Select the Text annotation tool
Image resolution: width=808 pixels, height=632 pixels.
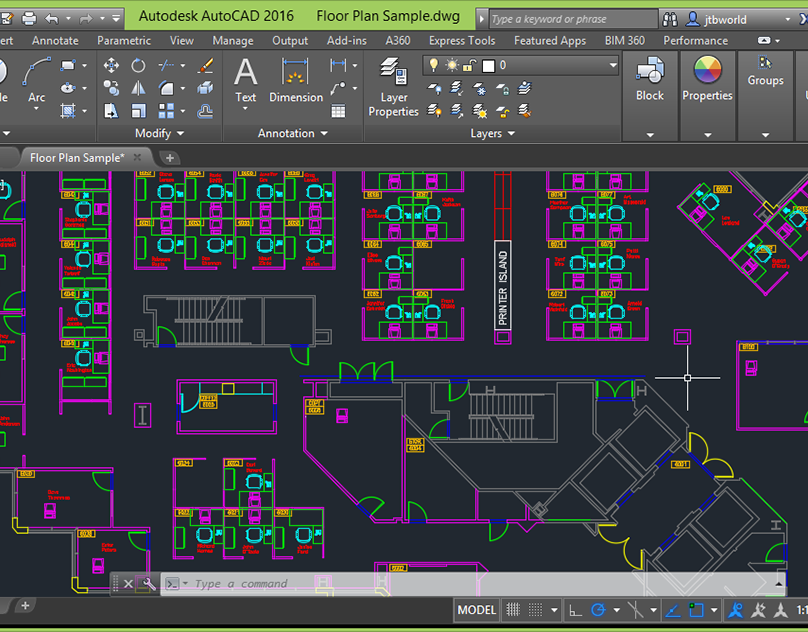pyautogui.click(x=245, y=80)
